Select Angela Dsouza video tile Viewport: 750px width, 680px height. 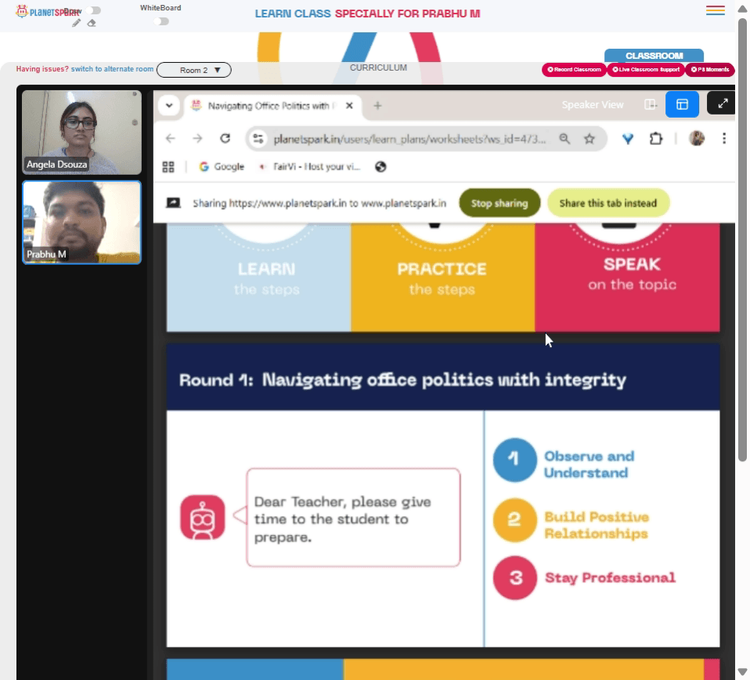point(82,132)
